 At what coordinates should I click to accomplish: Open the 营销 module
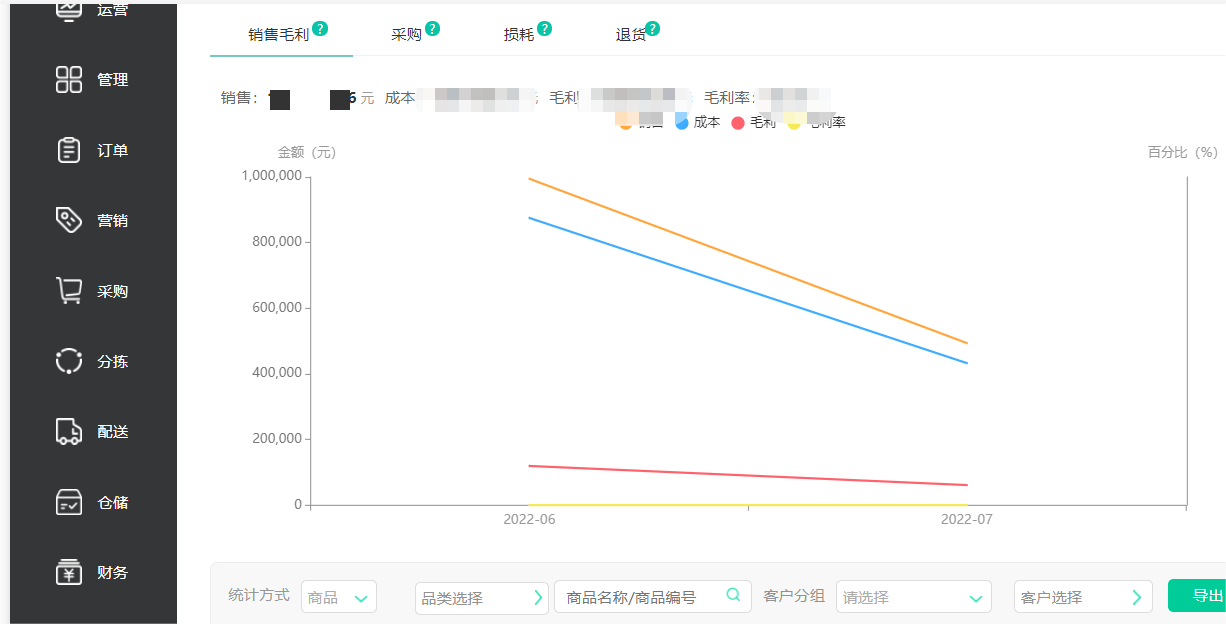pyautogui.click(x=93, y=219)
